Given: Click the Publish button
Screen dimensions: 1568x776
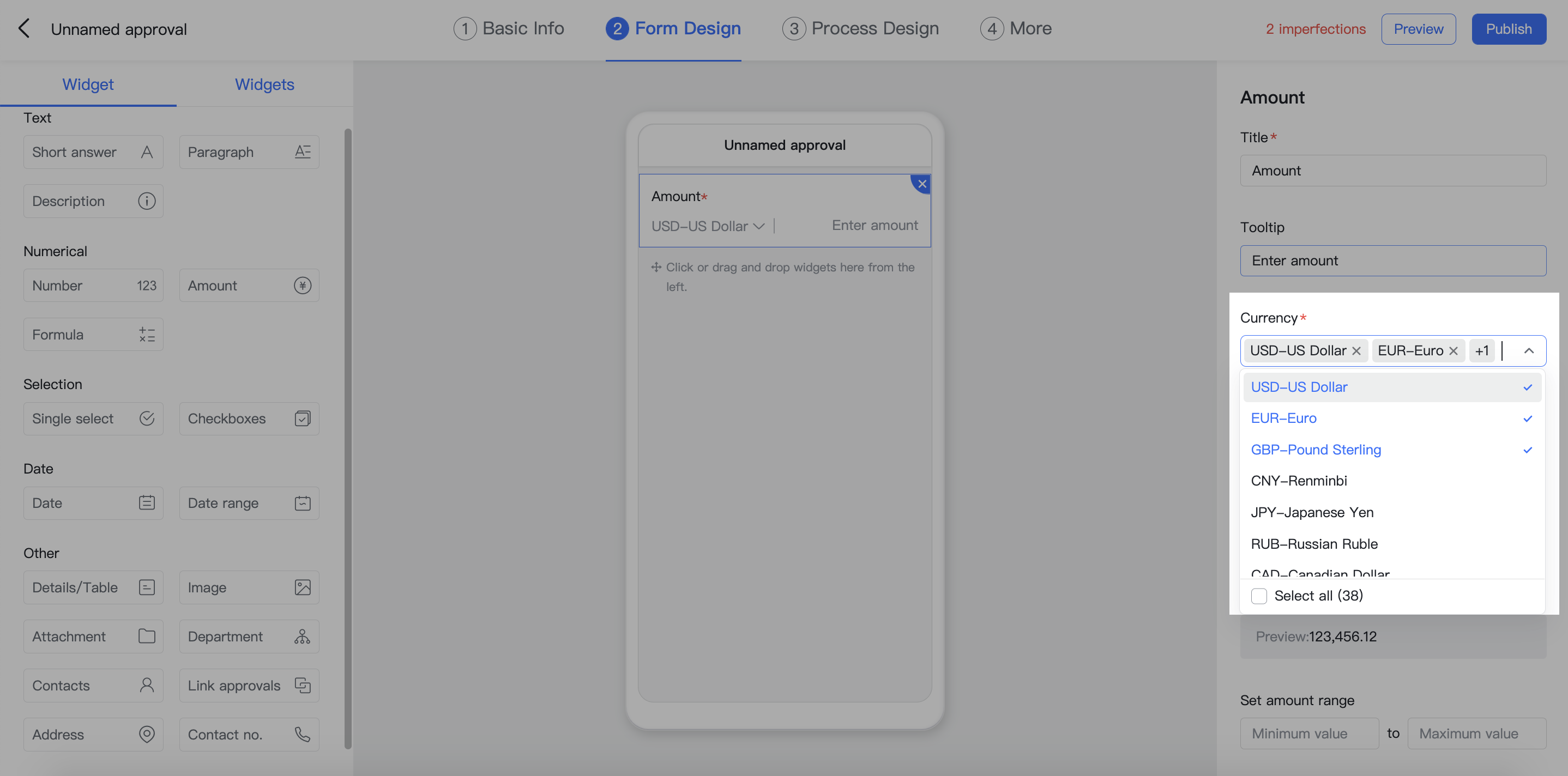Looking at the screenshot, I should pos(1509,28).
